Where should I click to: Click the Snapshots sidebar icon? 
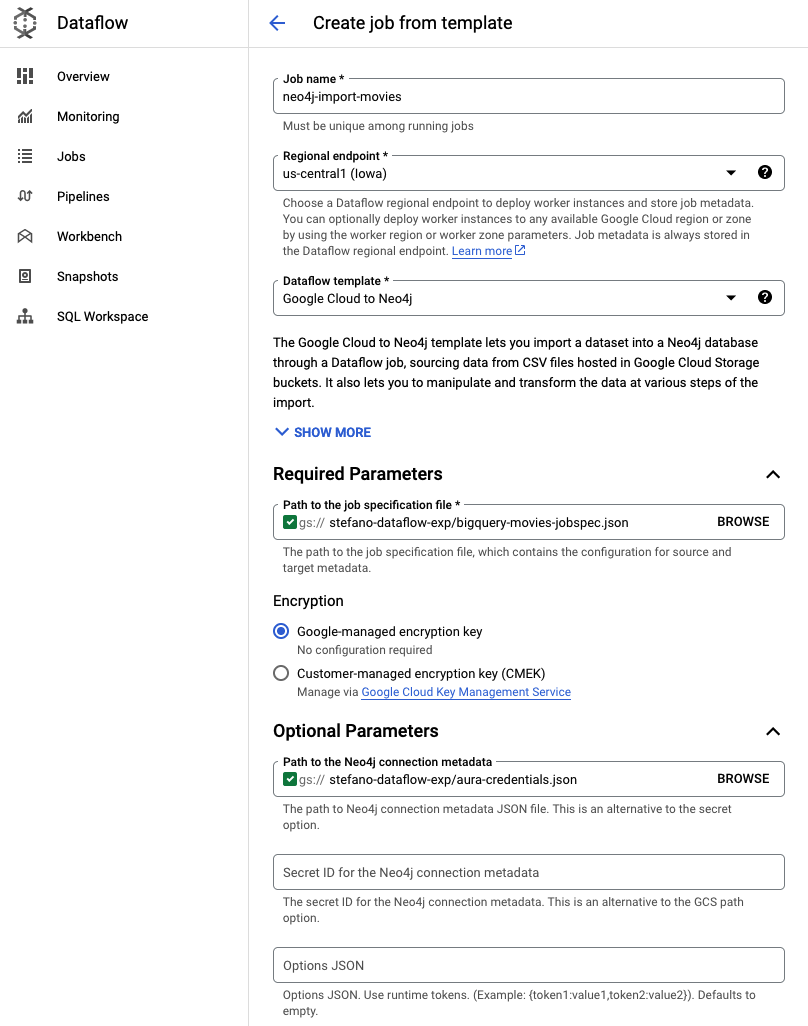[25, 276]
